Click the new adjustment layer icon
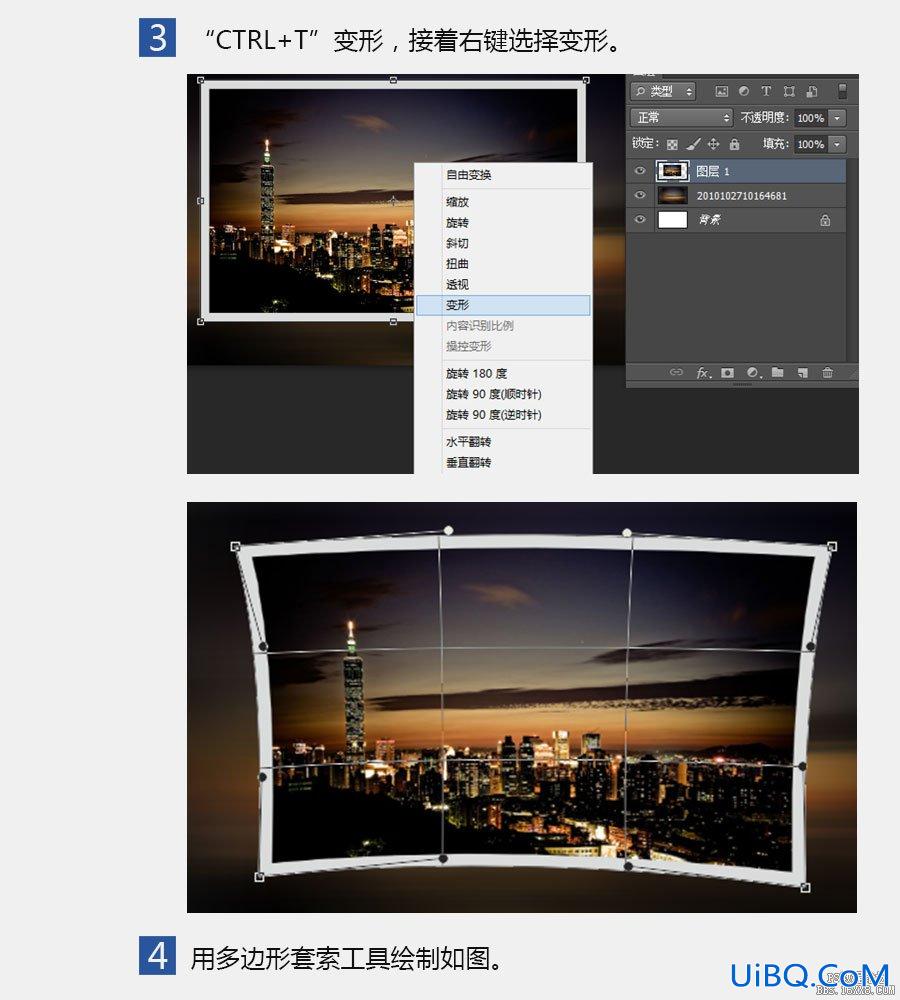 (753, 372)
